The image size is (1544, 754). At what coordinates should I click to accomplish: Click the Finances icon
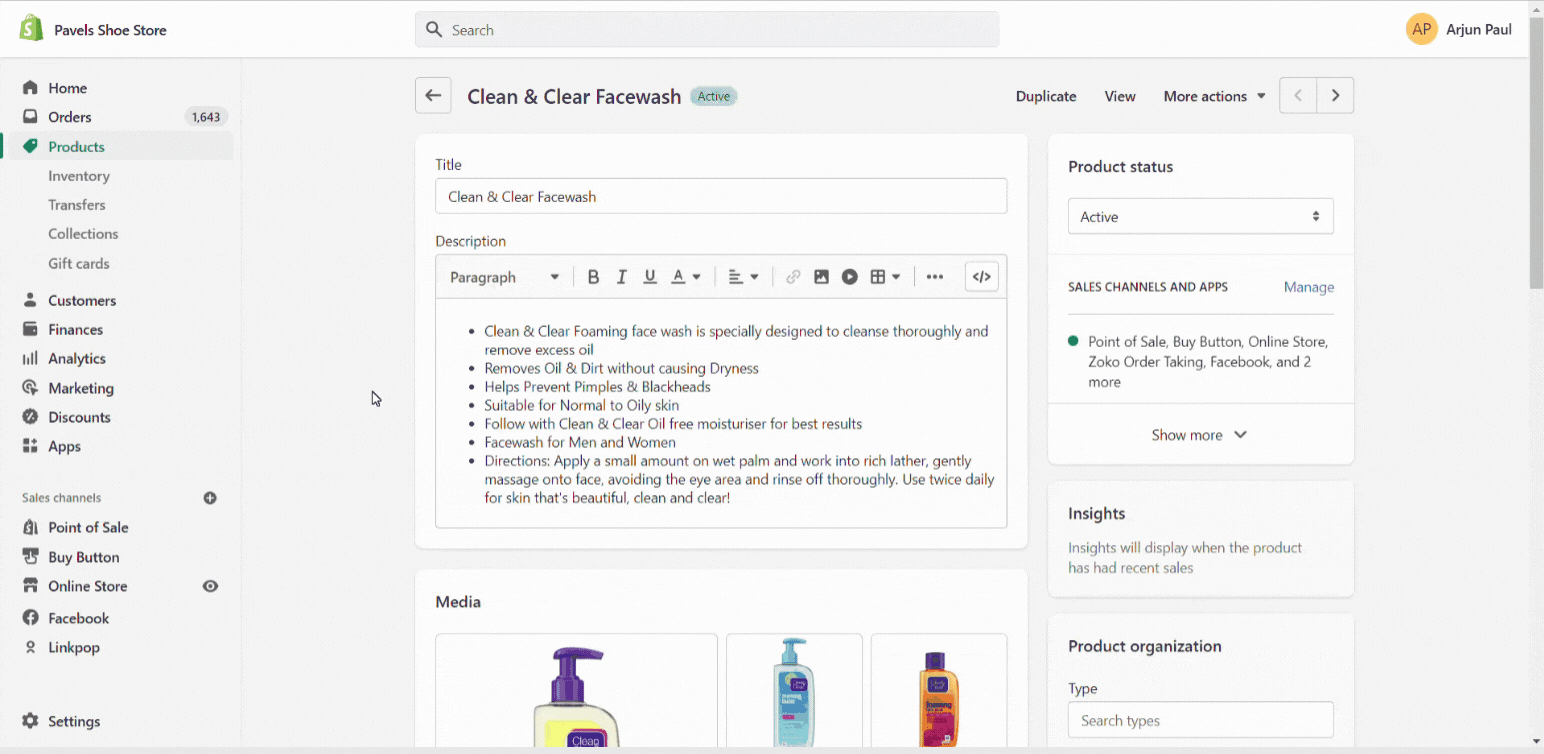(x=30, y=329)
